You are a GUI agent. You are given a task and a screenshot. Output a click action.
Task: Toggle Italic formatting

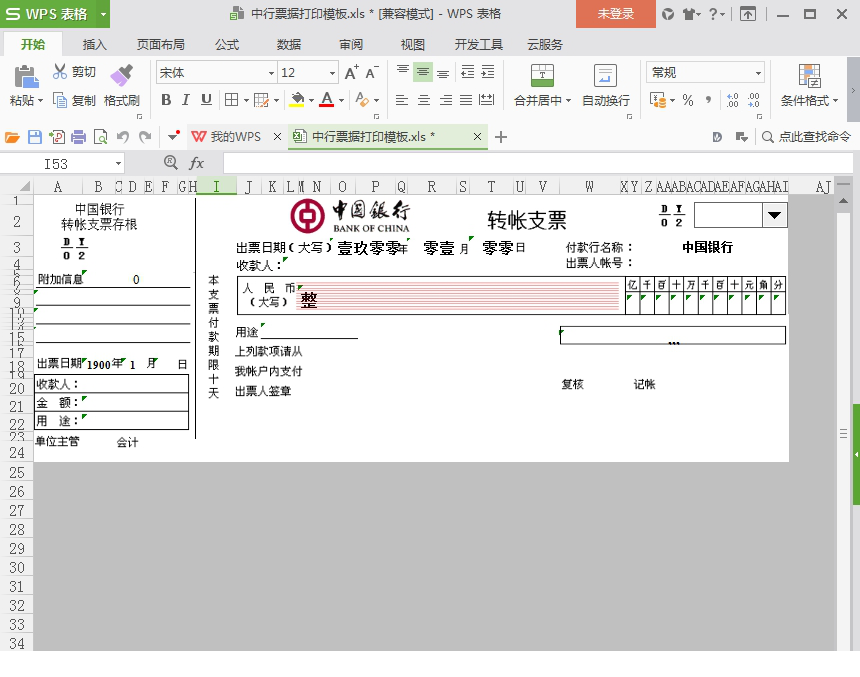tap(186, 100)
